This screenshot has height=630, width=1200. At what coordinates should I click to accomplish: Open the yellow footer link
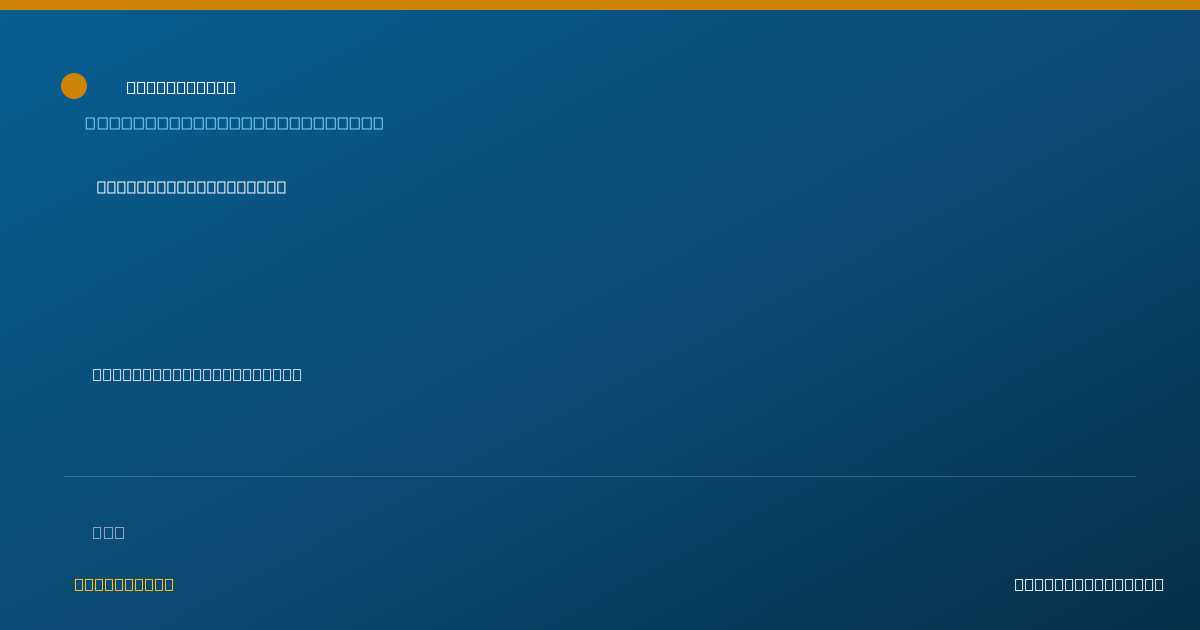[x=124, y=584]
